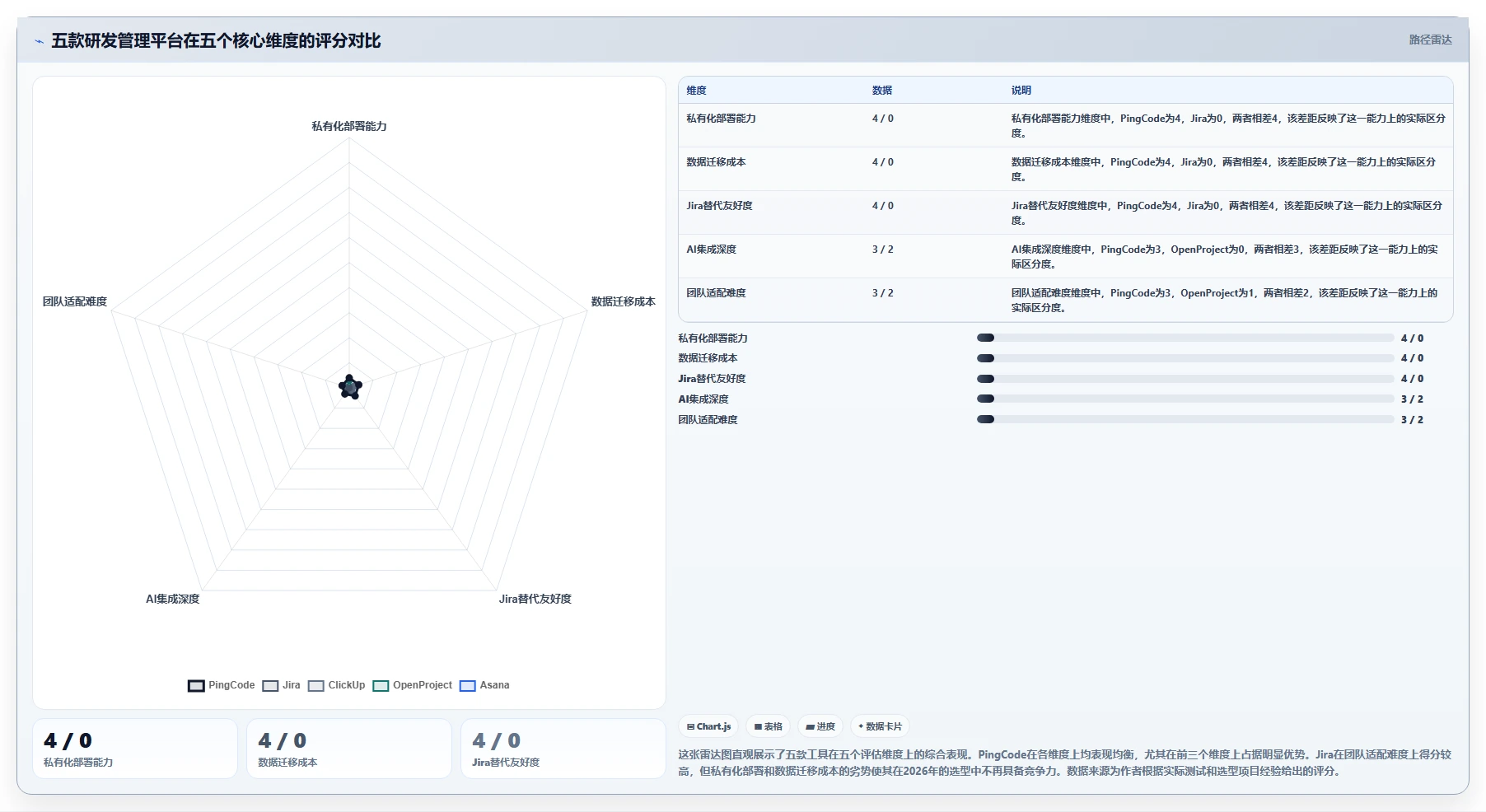Image resolution: width=1486 pixels, height=812 pixels.
Task: Open the 数据迁移成本 data card below the chart
Action: coord(349,749)
